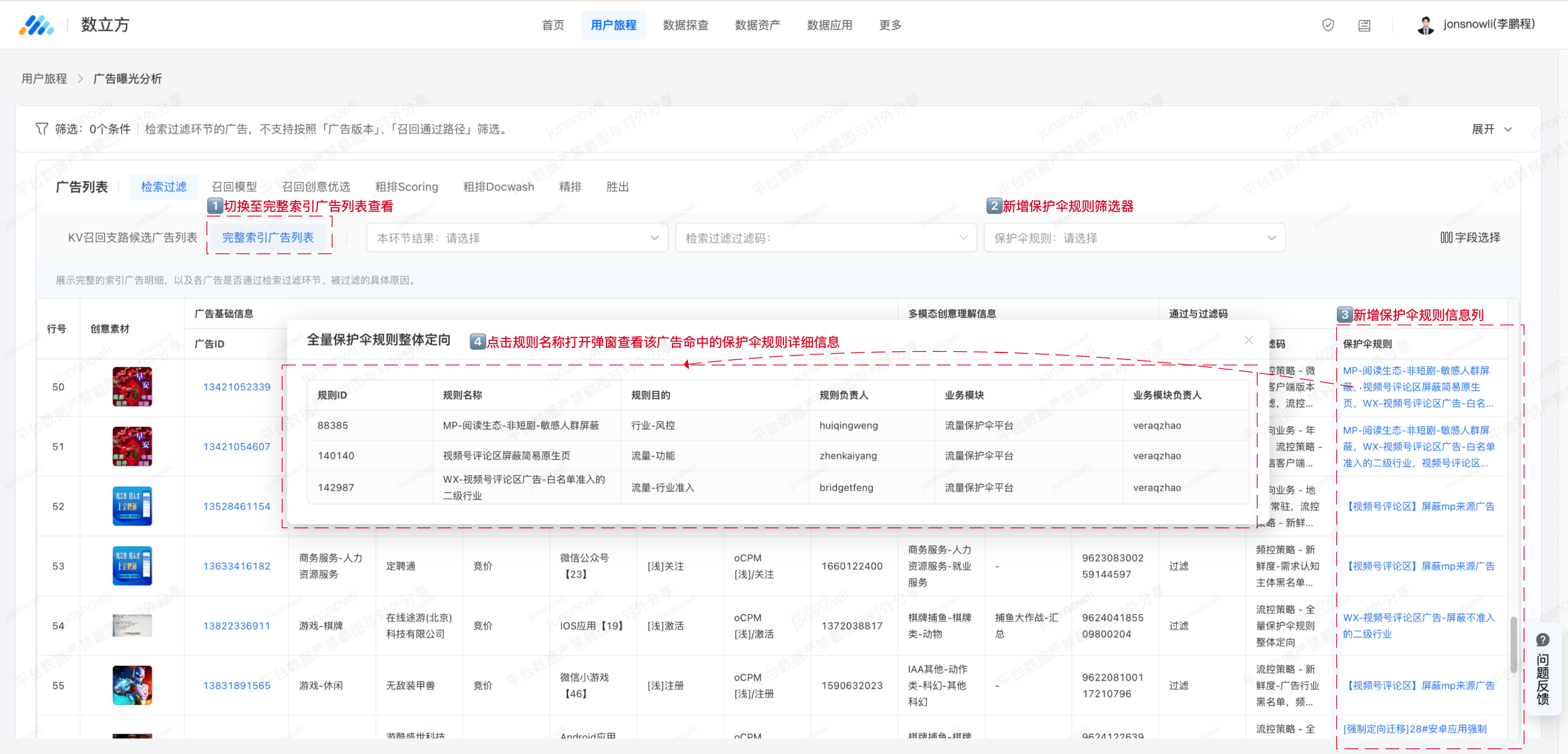Switch to 完整索引广告列表 view
This screenshot has height=754, width=1568.
click(268, 237)
